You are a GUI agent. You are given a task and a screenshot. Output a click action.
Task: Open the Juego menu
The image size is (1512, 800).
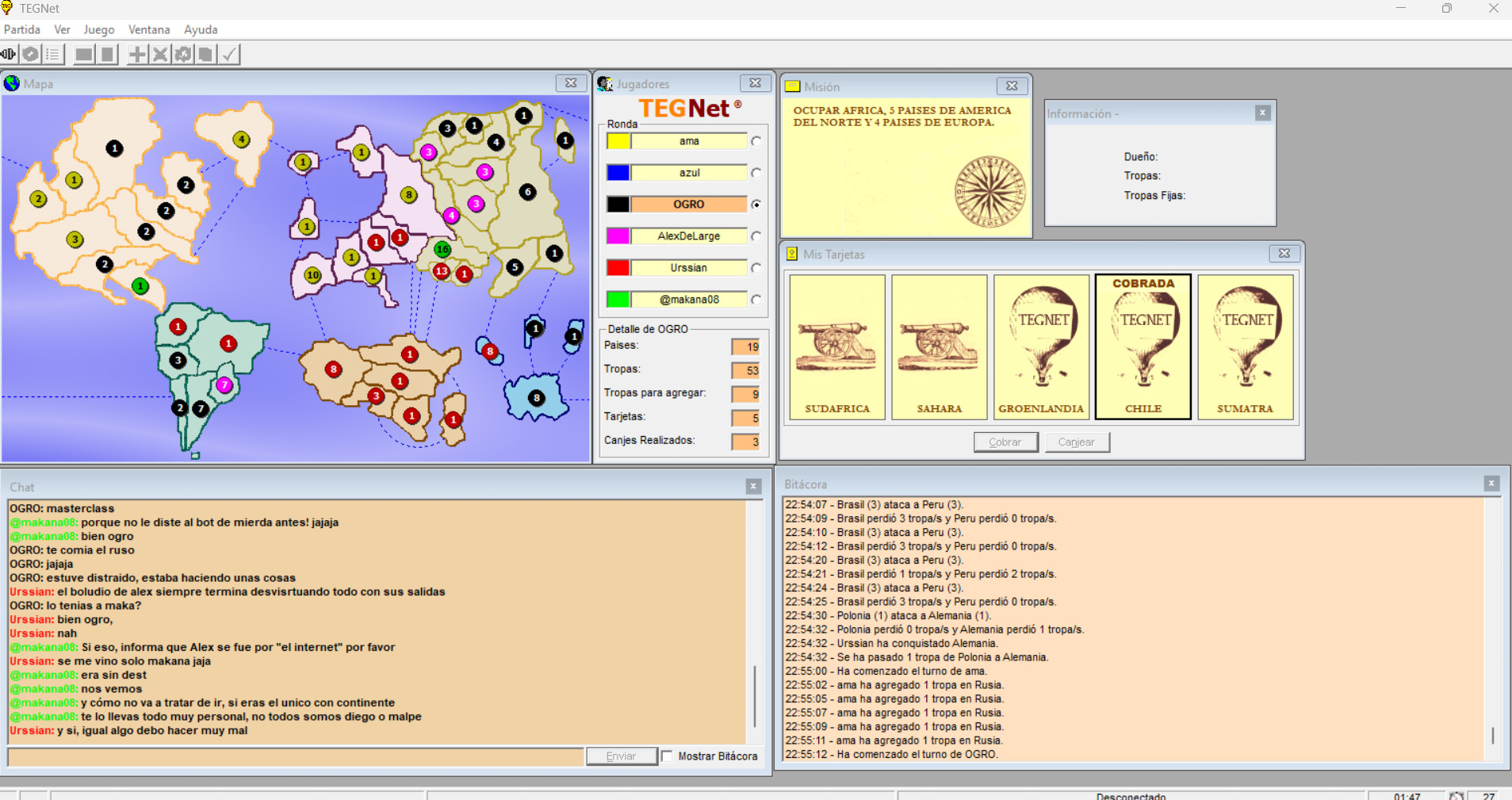tap(99, 29)
